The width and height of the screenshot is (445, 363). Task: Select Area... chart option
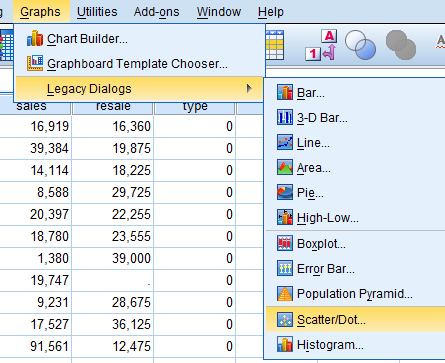tap(355, 167)
